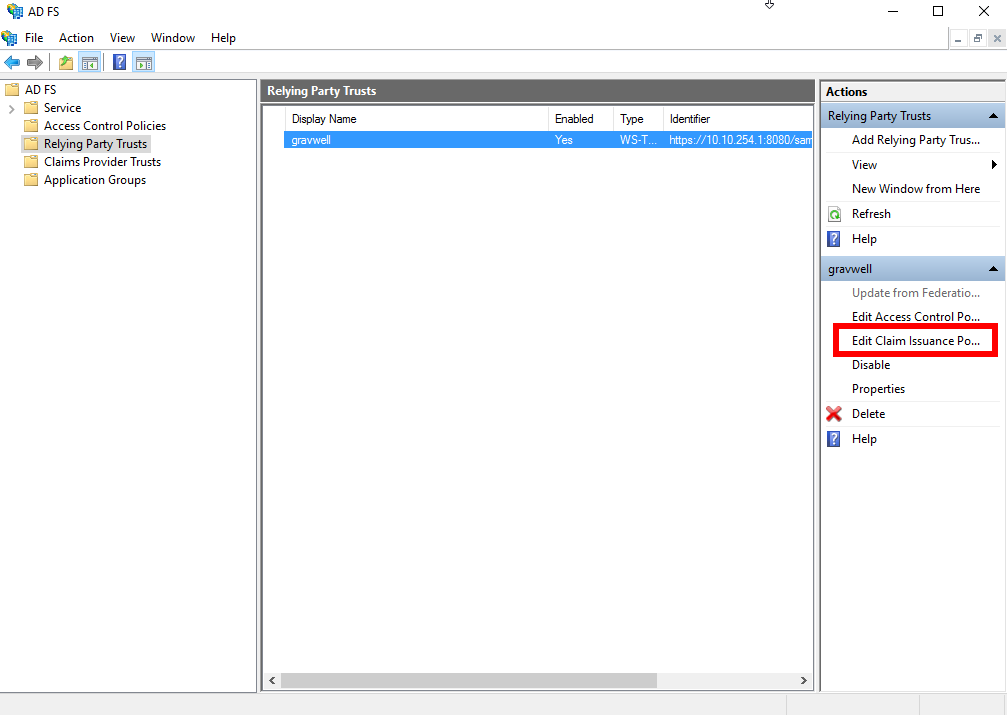Screen dimensions: 1007x715
Task: Click the green Refresh icon
Action: pos(834,214)
